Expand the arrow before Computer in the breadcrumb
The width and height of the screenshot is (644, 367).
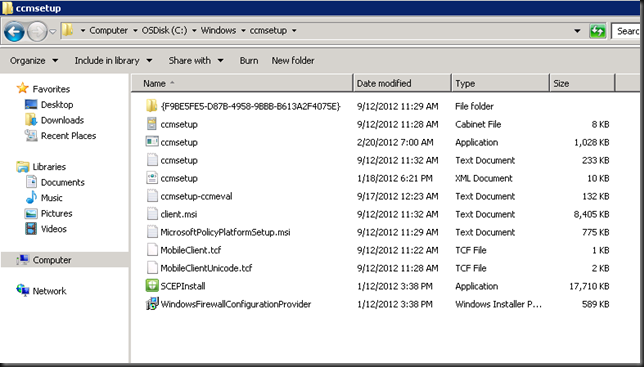[83, 30]
